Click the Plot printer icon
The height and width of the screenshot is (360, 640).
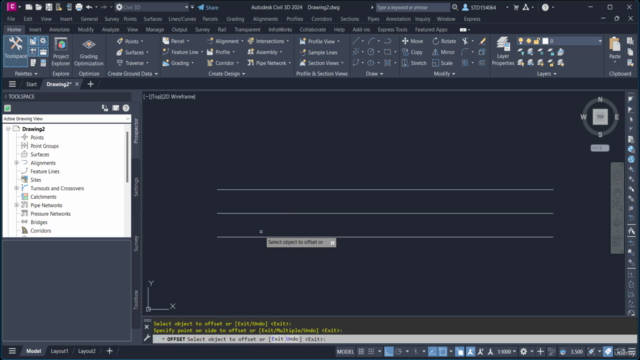pyautogui.click(x=79, y=7)
